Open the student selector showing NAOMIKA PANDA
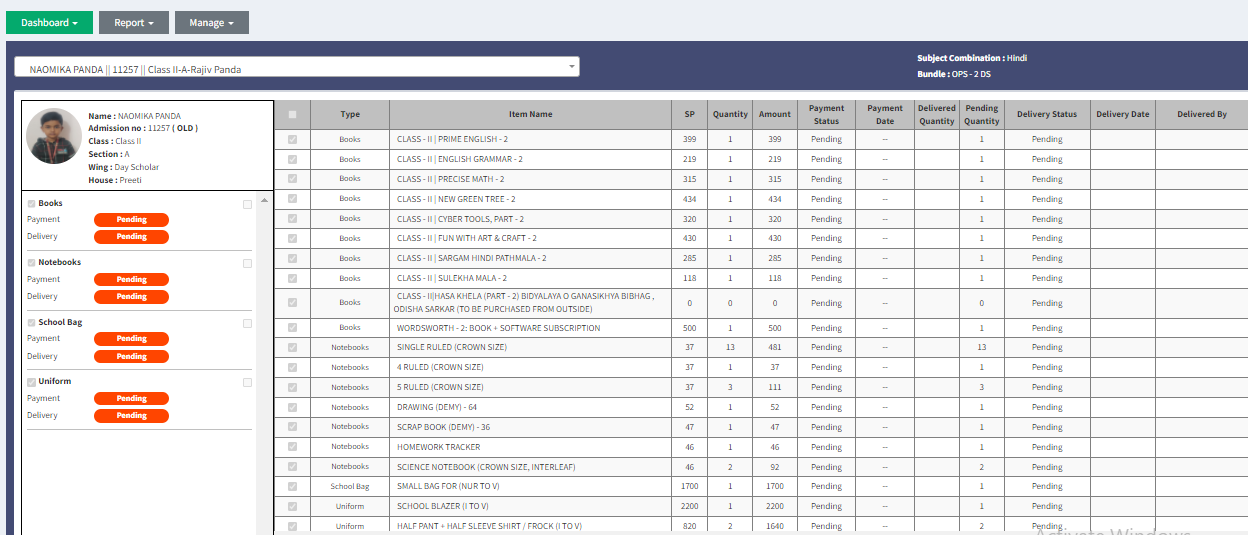The width and height of the screenshot is (1248, 535). [x=296, y=69]
